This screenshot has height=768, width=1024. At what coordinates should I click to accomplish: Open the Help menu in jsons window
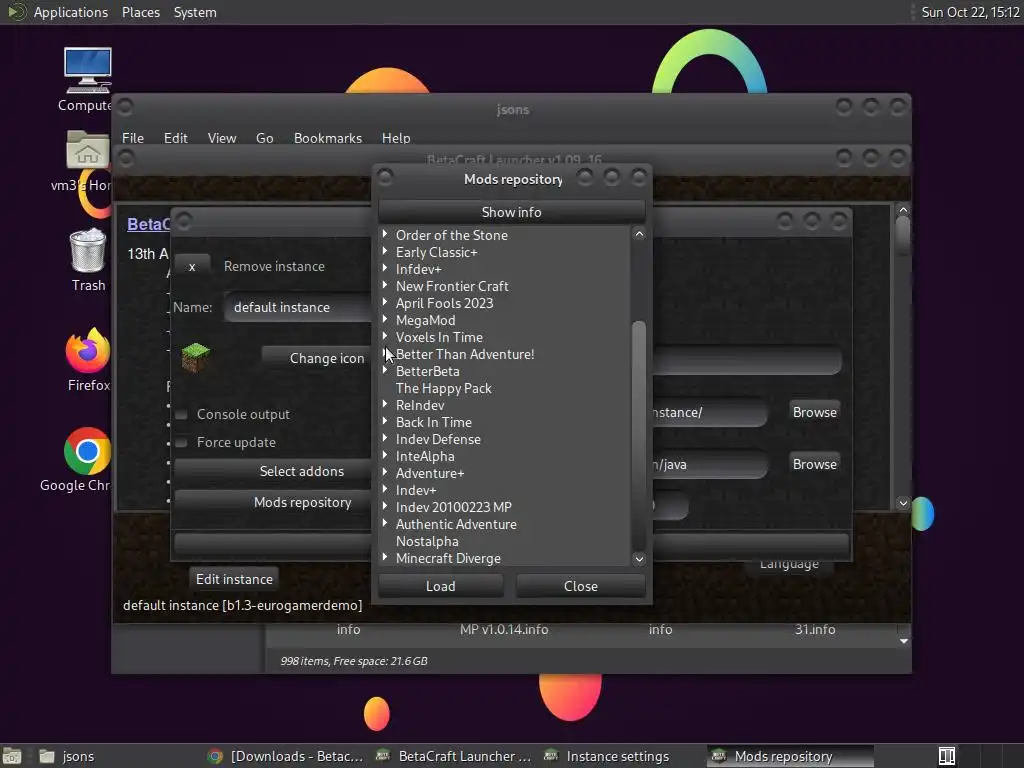tap(396, 138)
